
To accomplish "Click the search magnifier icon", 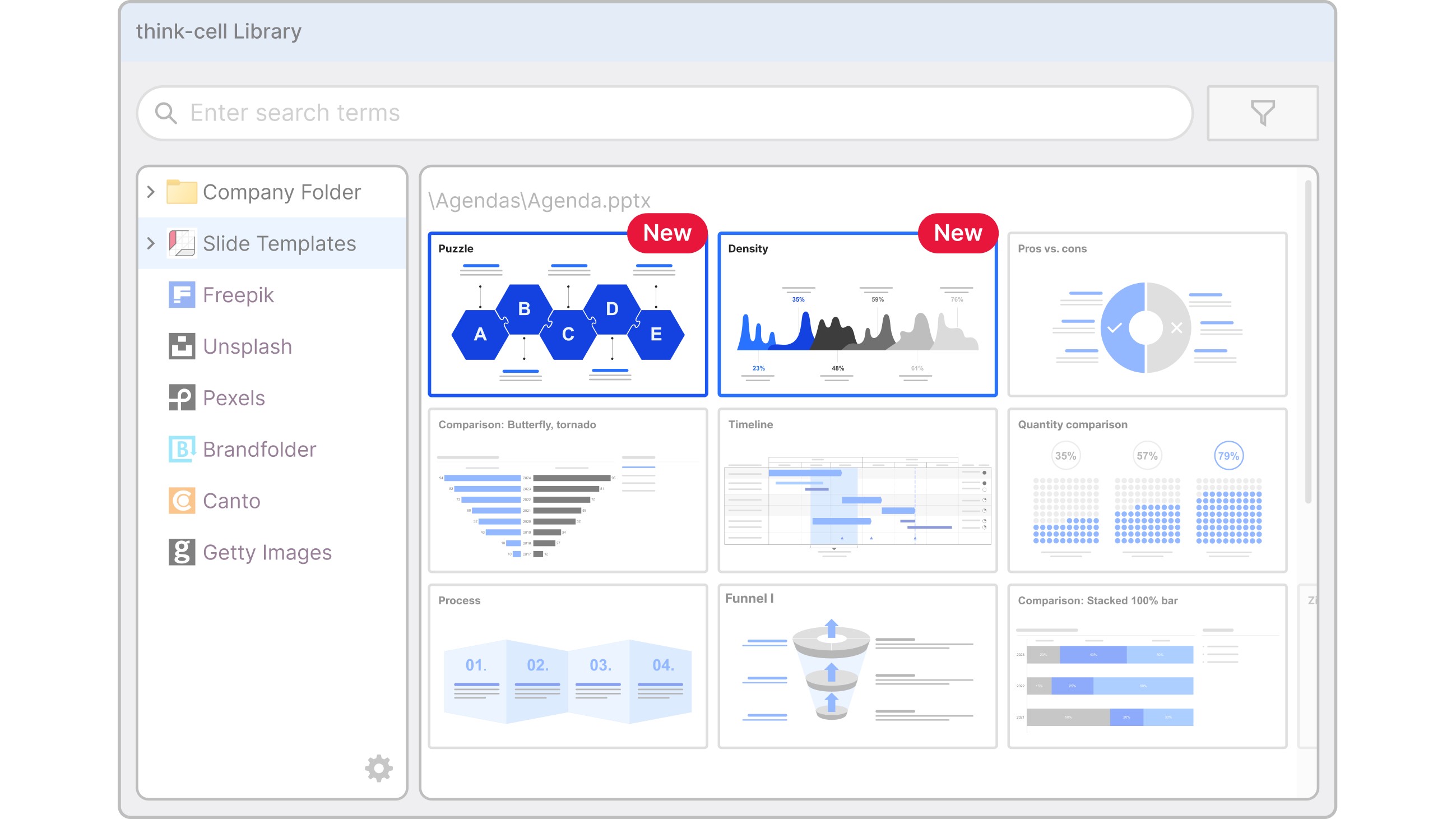I will coord(166,113).
